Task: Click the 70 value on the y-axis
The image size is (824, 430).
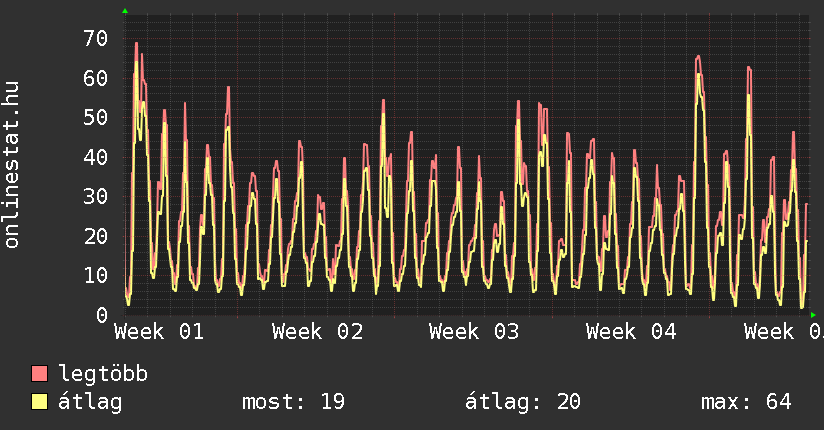Action: pos(95,39)
